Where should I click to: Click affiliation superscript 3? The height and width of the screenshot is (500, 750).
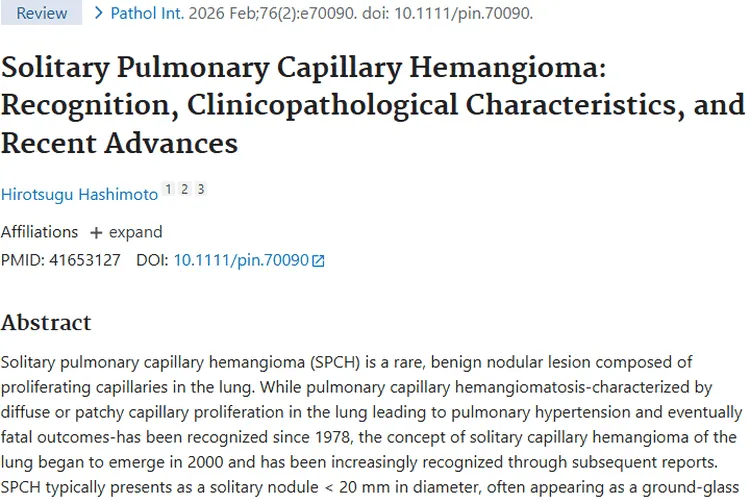point(200,189)
